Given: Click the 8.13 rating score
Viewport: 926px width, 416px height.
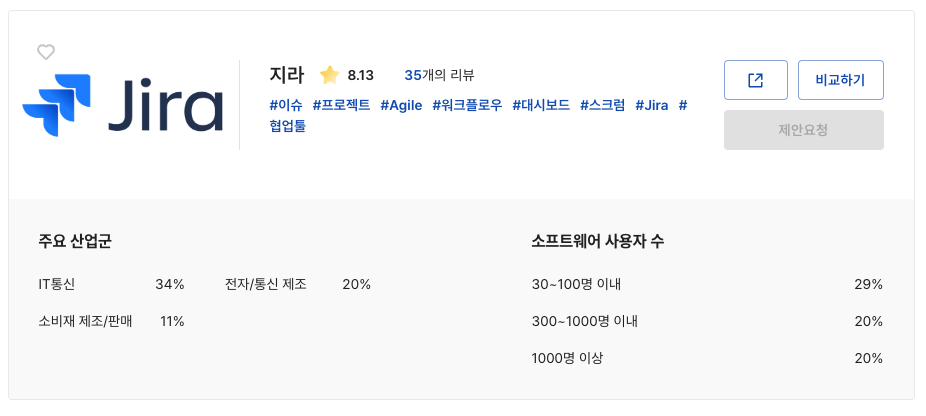Looking at the screenshot, I should coord(361,75).
